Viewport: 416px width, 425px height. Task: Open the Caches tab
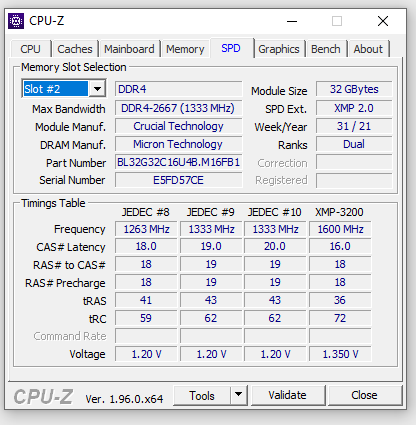(x=75, y=49)
